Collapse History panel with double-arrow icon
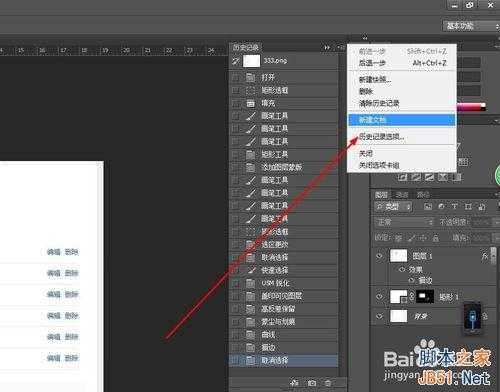 tap(327, 47)
